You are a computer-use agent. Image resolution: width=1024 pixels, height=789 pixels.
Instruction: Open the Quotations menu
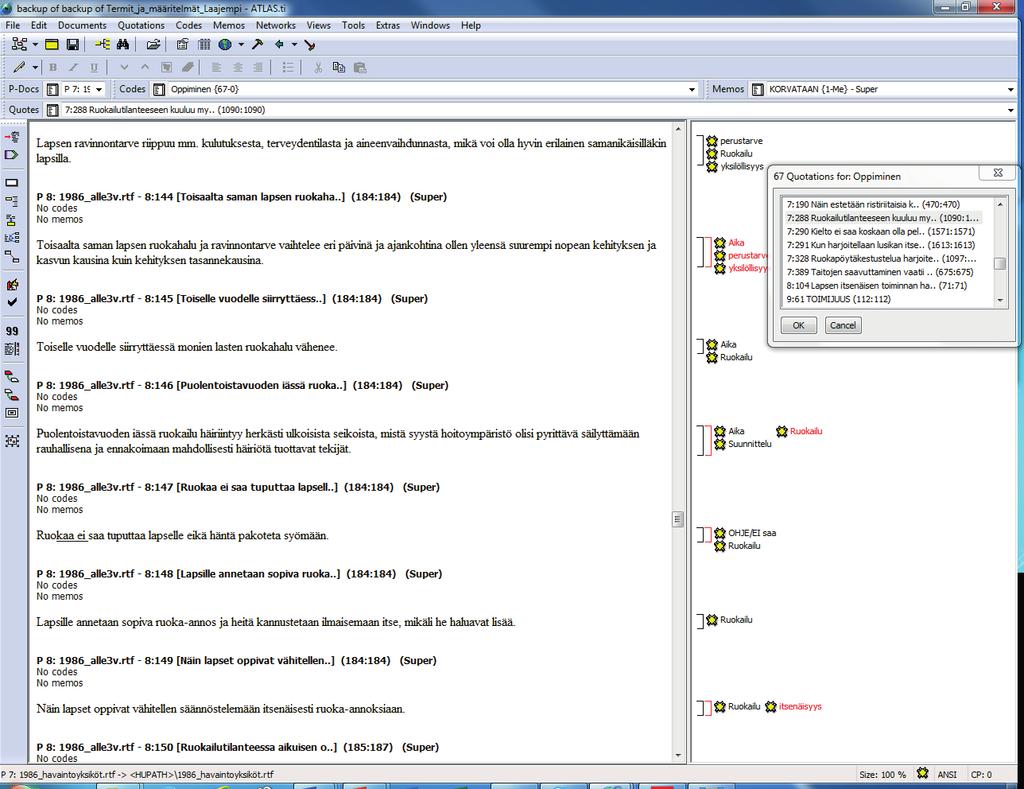click(141, 25)
